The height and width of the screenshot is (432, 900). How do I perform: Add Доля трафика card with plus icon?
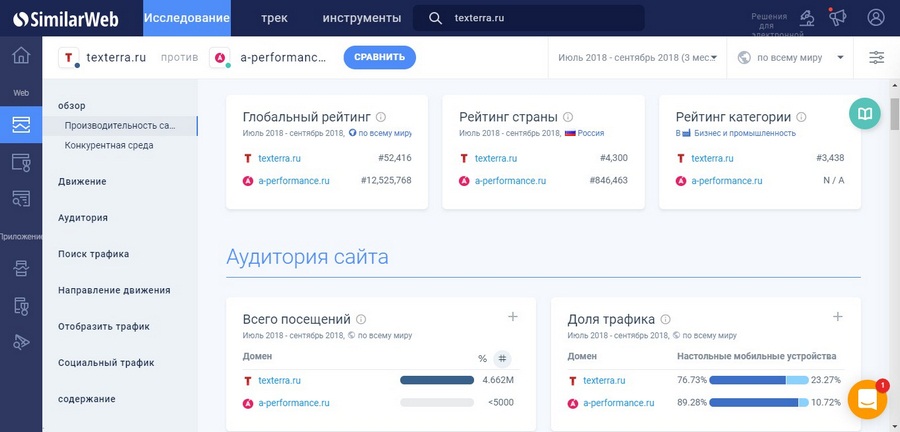point(837,317)
